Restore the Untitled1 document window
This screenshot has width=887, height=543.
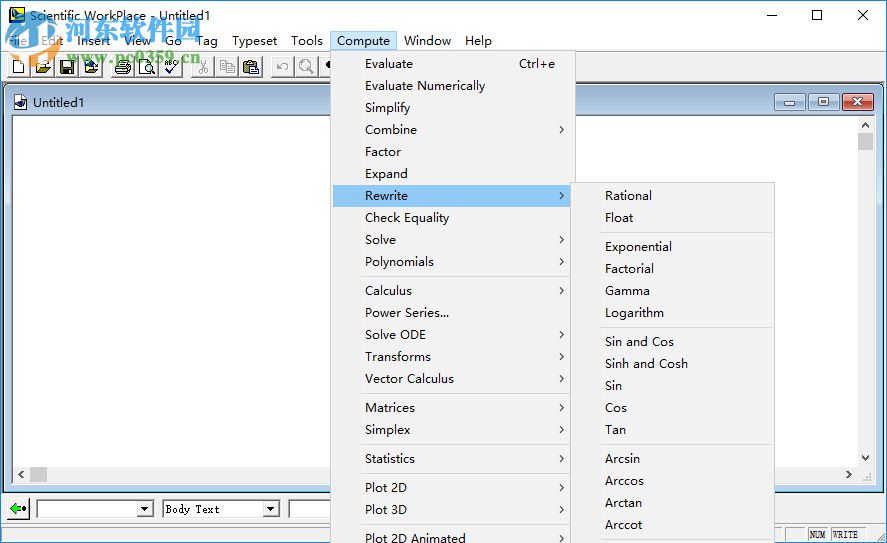coord(824,102)
